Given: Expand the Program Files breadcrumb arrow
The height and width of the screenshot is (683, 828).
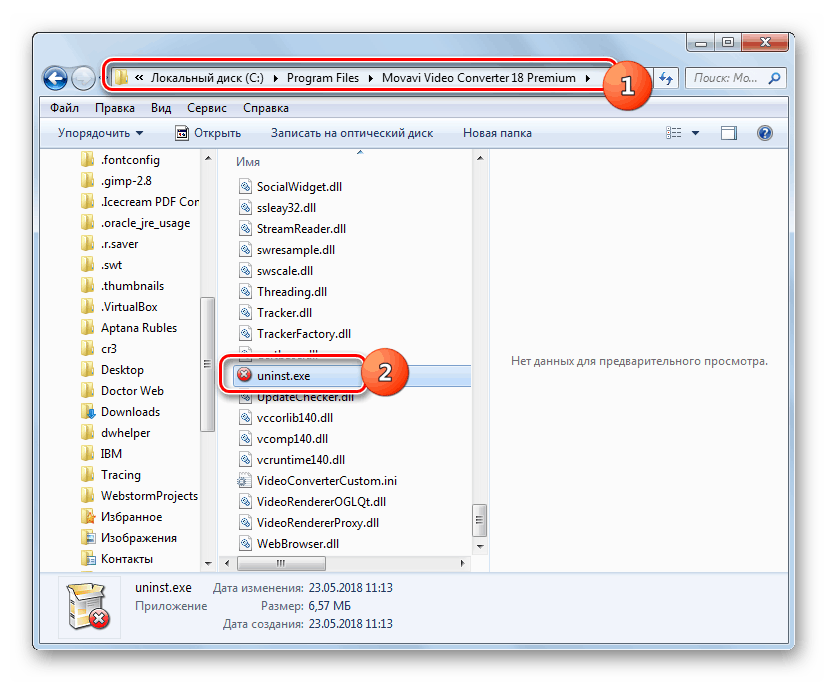Looking at the screenshot, I should [370, 78].
